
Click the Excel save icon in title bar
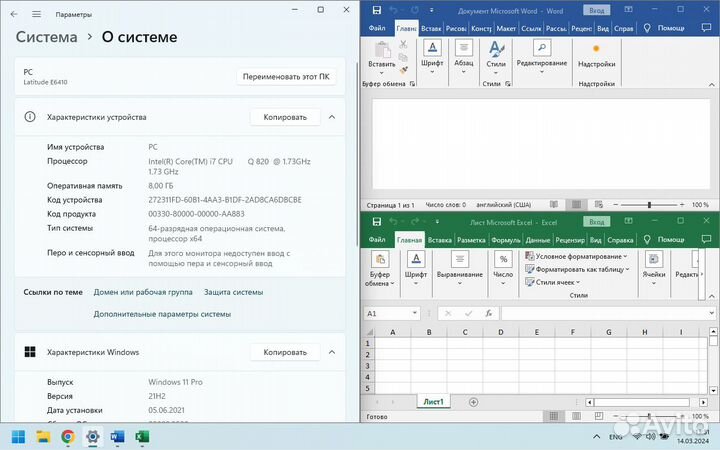click(x=377, y=222)
